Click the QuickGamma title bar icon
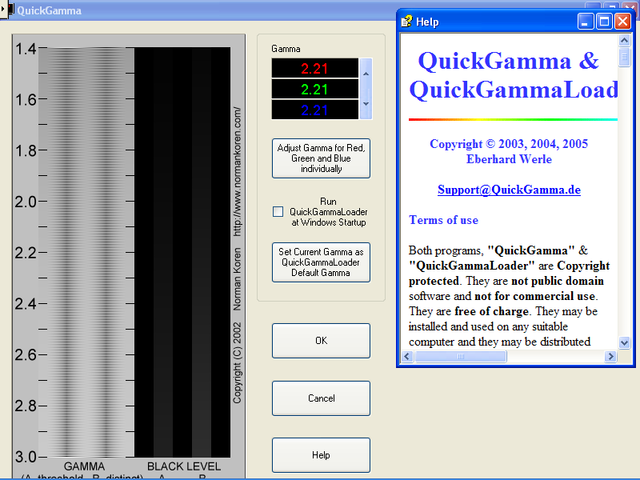640x480 pixels. (11, 10)
